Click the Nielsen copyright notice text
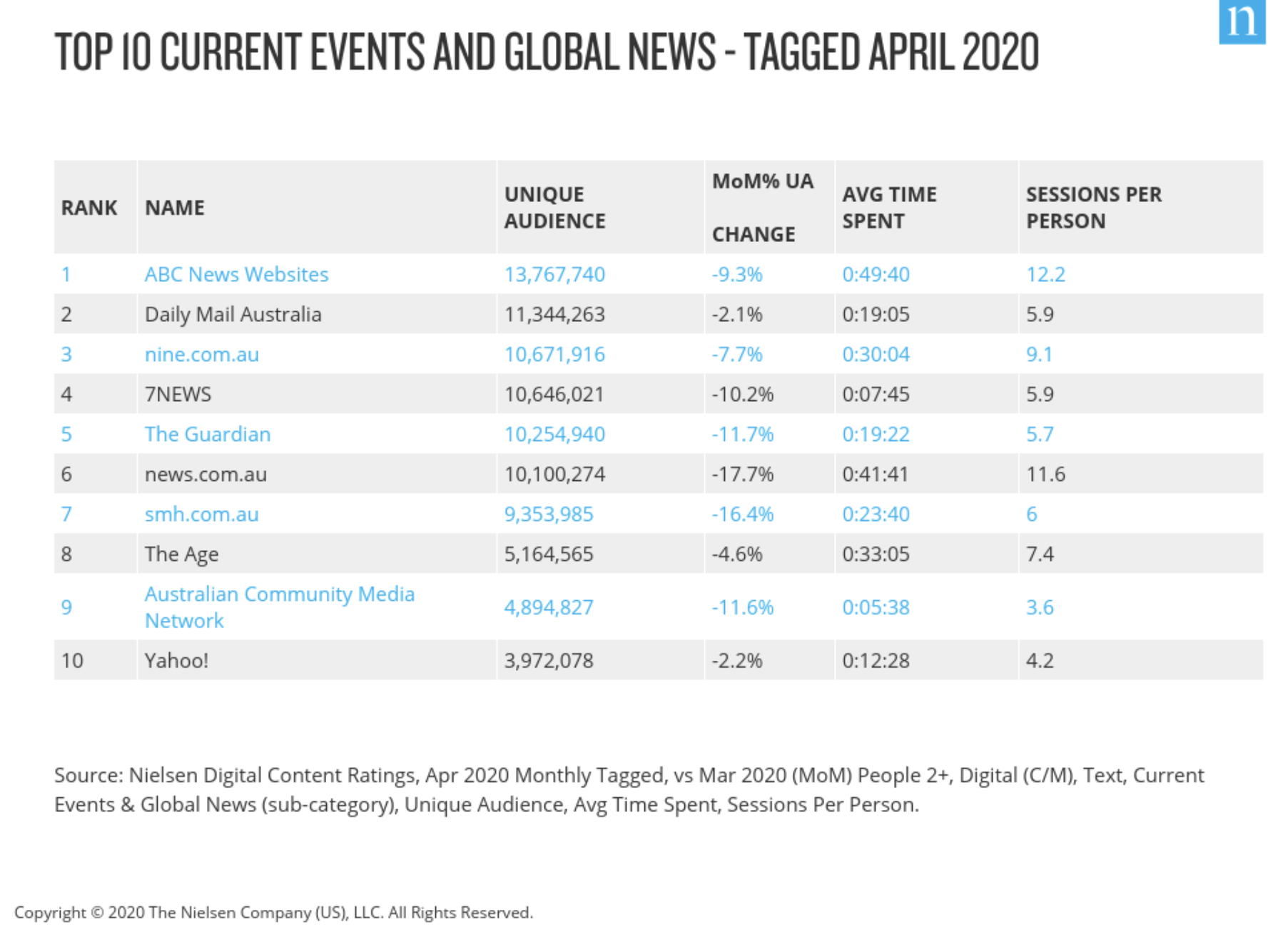This screenshot has width=1288, height=932. point(273,913)
